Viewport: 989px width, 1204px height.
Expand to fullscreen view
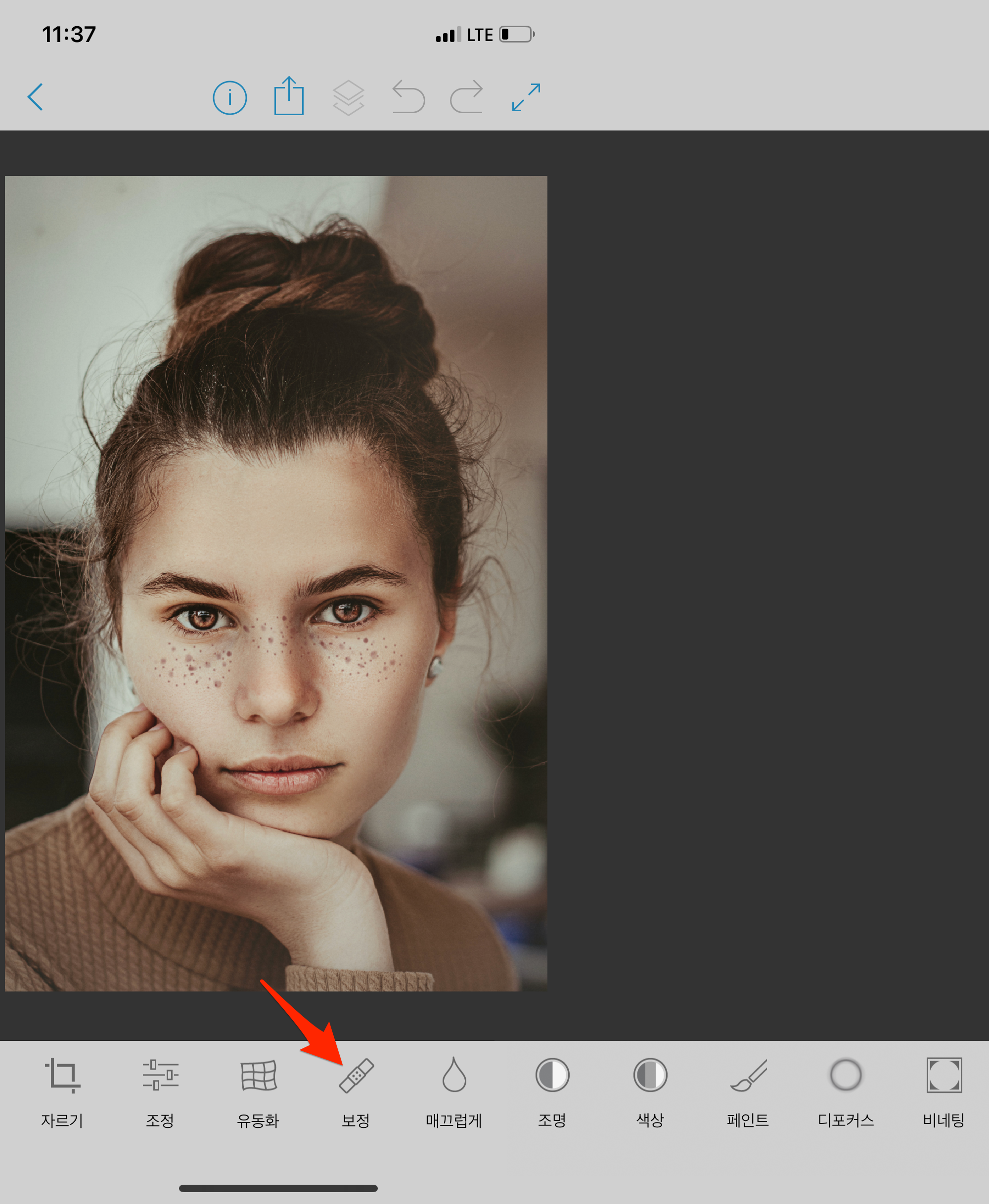(526, 97)
